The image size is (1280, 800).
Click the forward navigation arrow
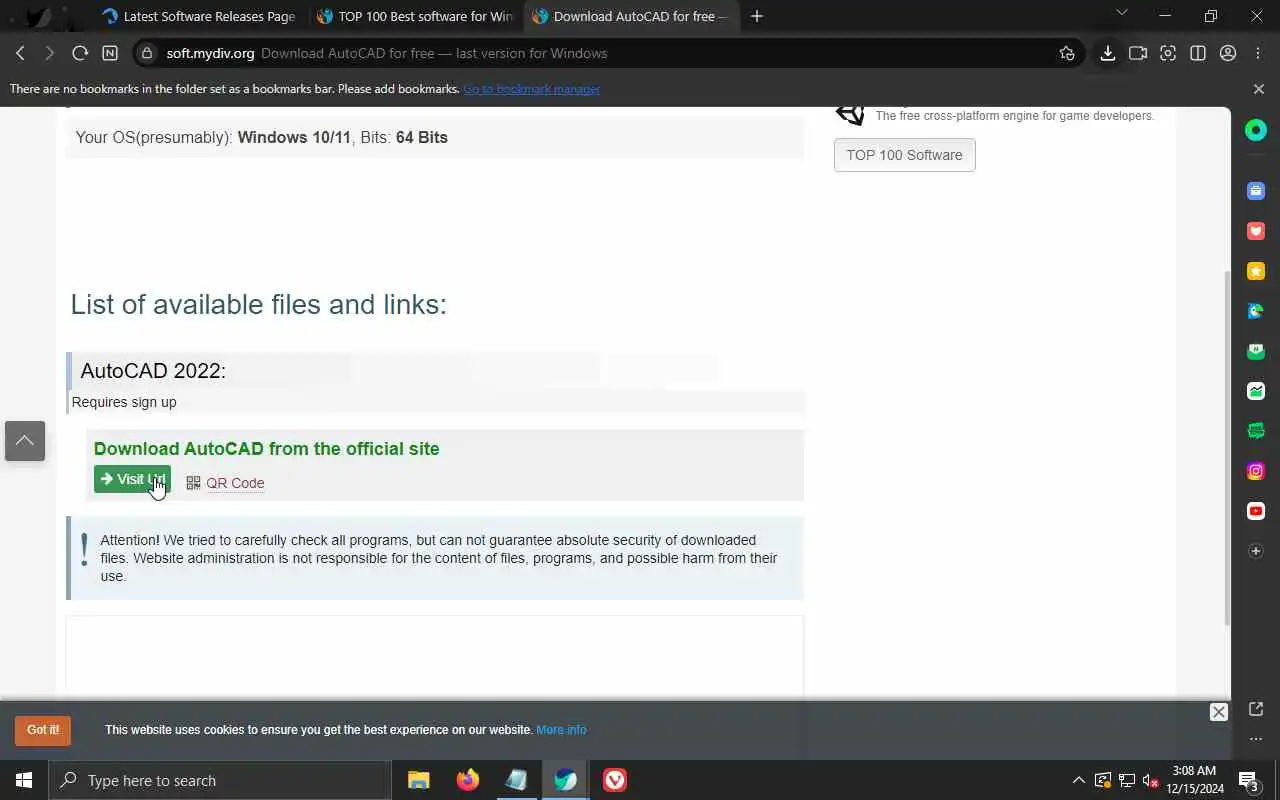[x=49, y=53]
